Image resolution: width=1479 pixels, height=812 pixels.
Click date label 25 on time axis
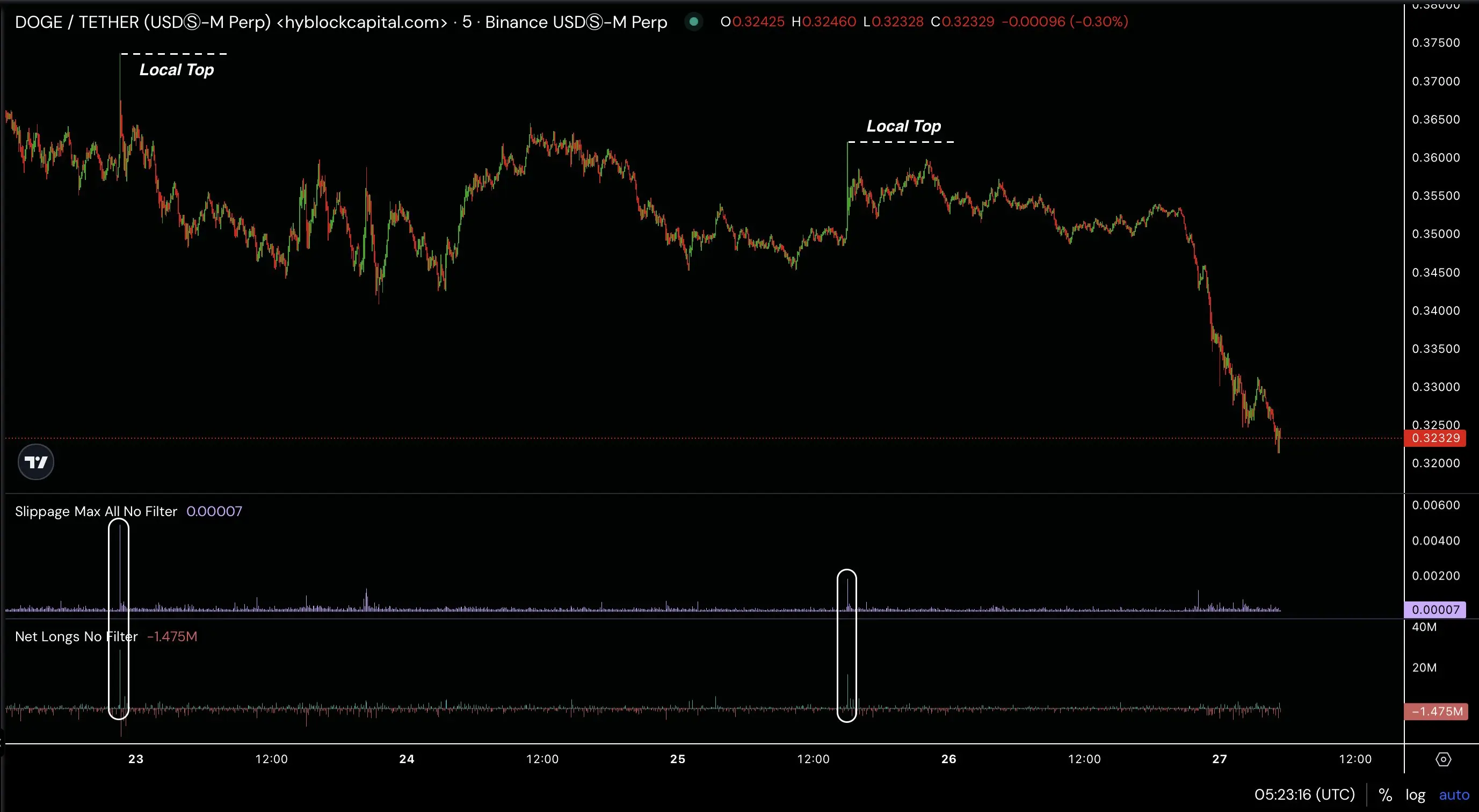(x=678, y=759)
